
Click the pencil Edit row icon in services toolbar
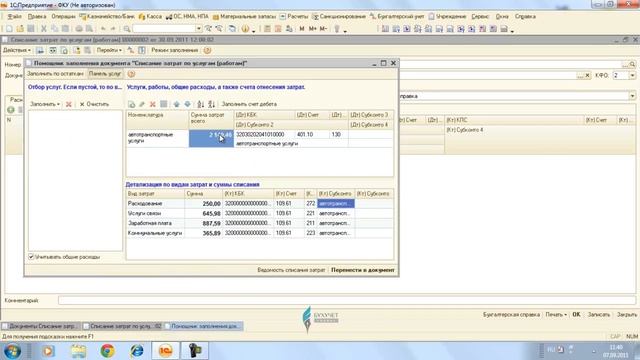pyautogui.click(x=142, y=104)
